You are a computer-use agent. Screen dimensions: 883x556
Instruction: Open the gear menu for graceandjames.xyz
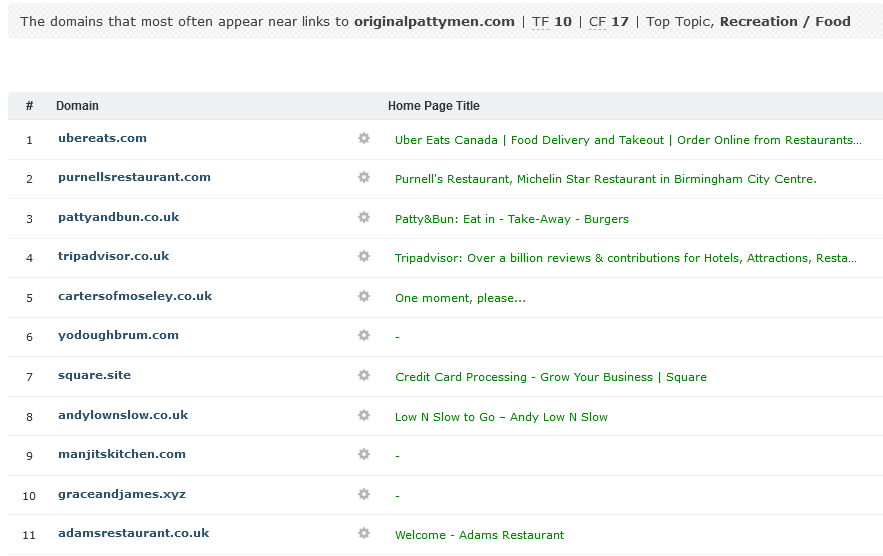[364, 495]
